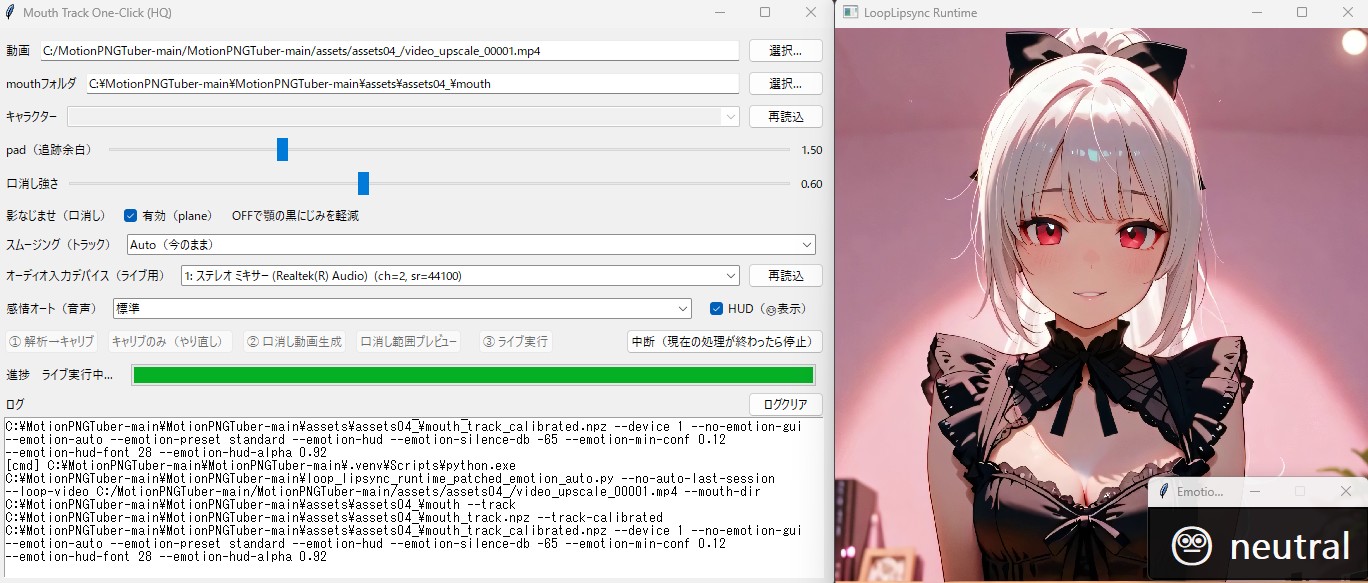Close the Emotion HUD small window
The image size is (1368, 583).
pyautogui.click(x=1345, y=492)
